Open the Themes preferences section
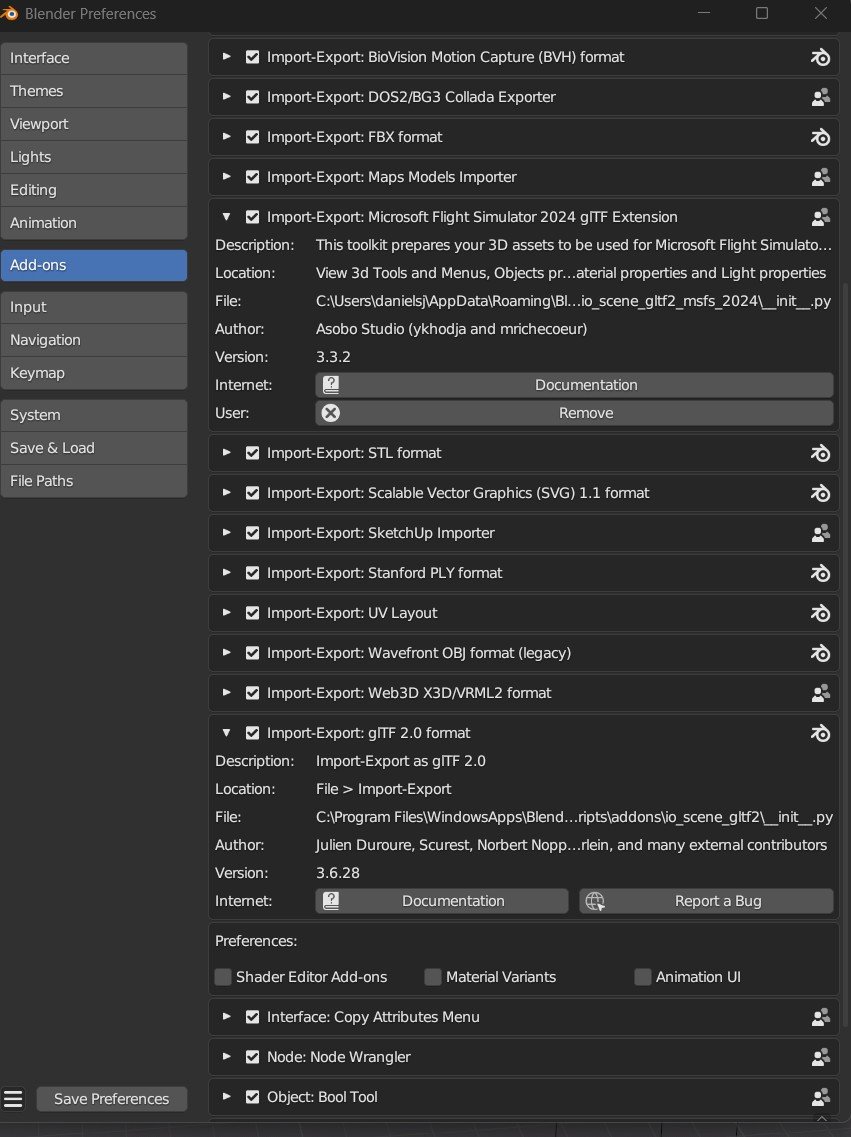 pos(94,91)
